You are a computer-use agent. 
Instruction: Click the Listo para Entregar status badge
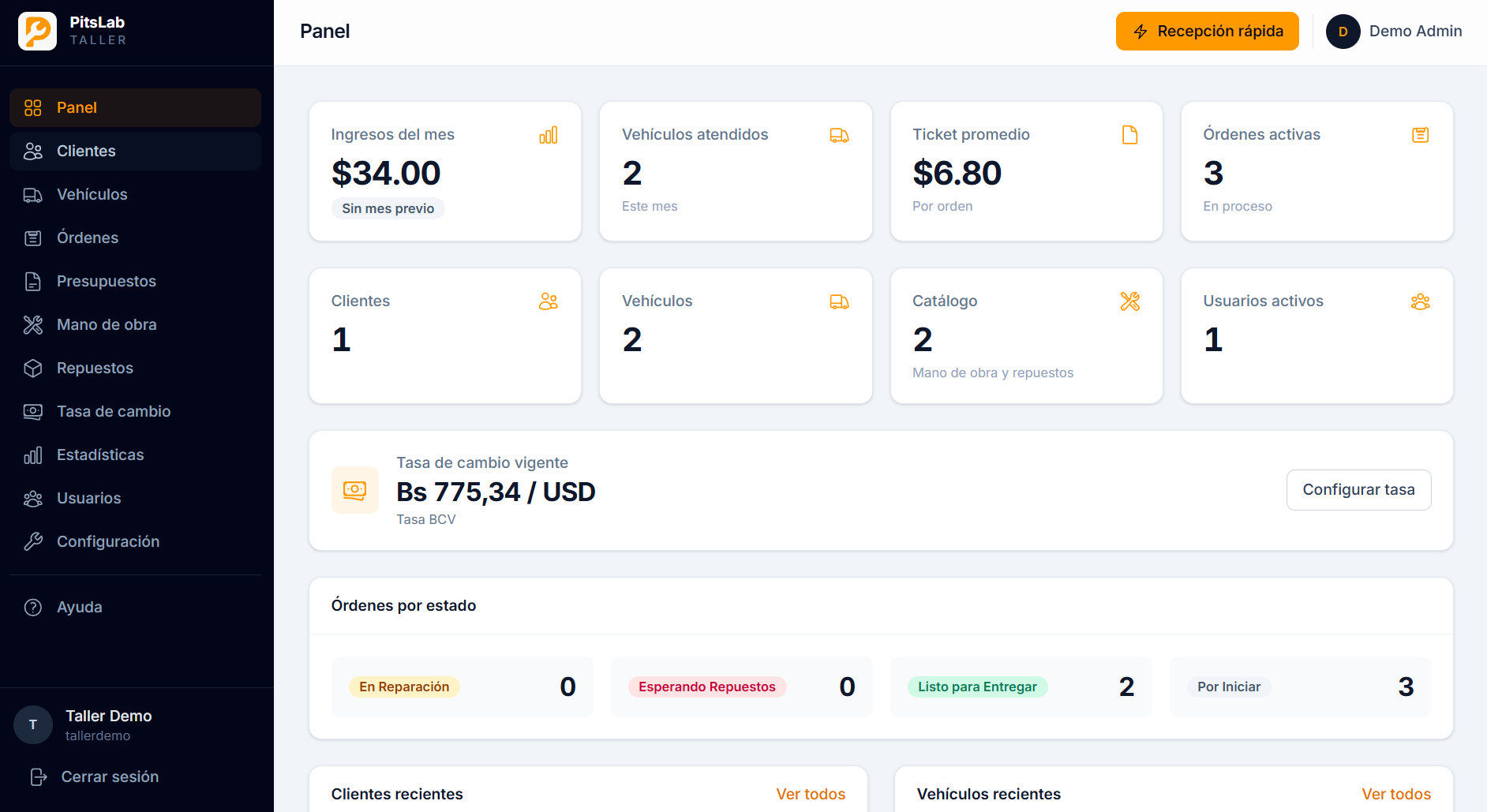(x=977, y=687)
